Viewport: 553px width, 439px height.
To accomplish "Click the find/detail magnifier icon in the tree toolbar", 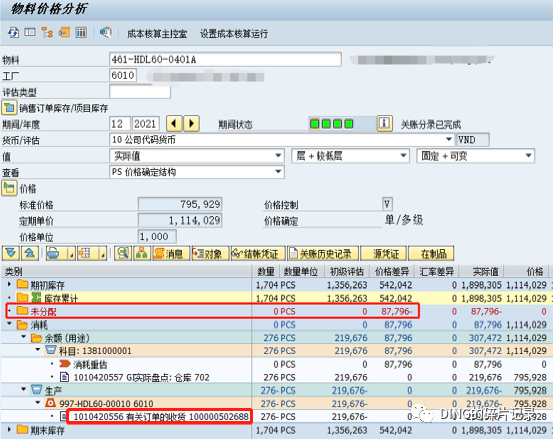I will pos(123,253).
